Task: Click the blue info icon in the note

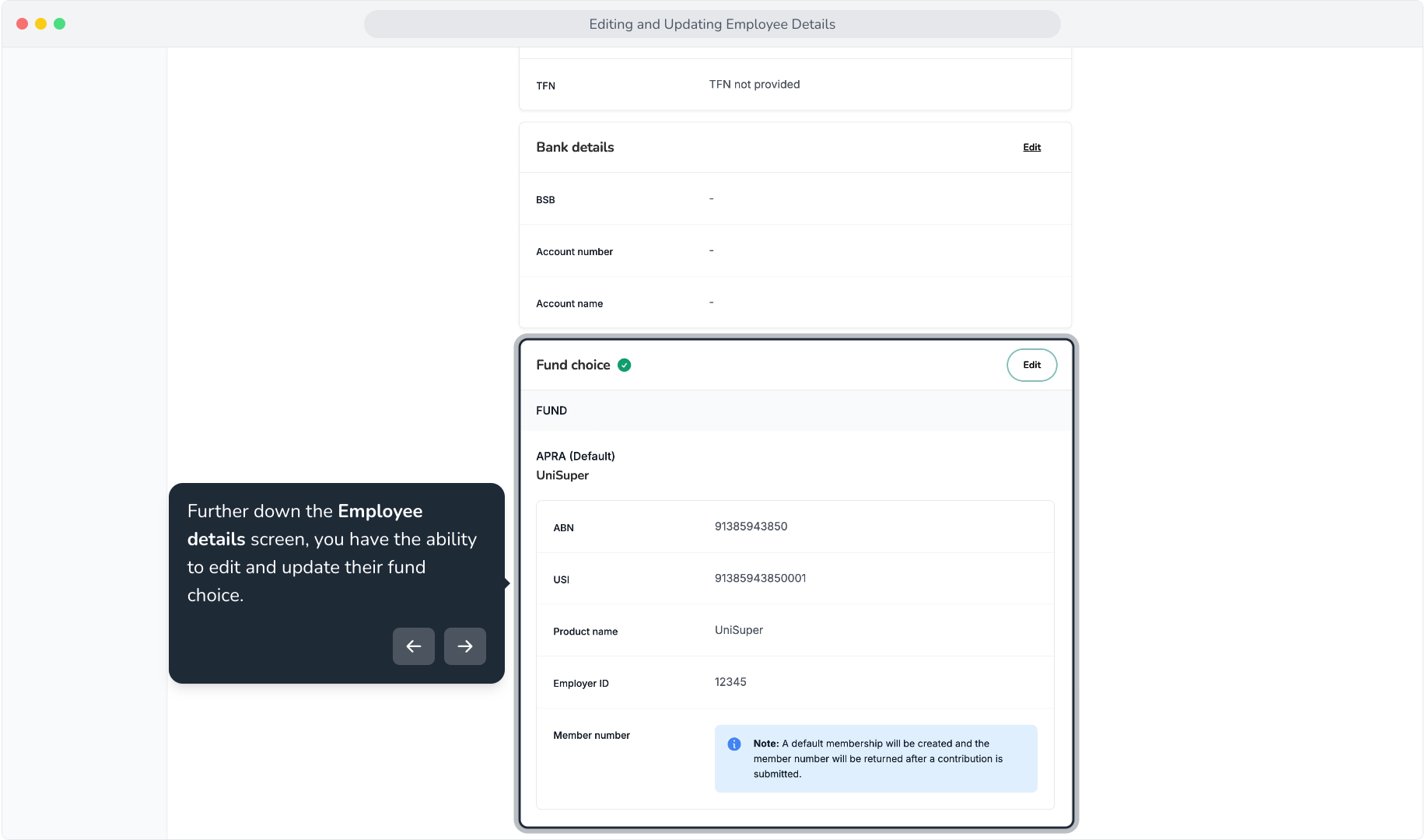Action: [x=734, y=744]
